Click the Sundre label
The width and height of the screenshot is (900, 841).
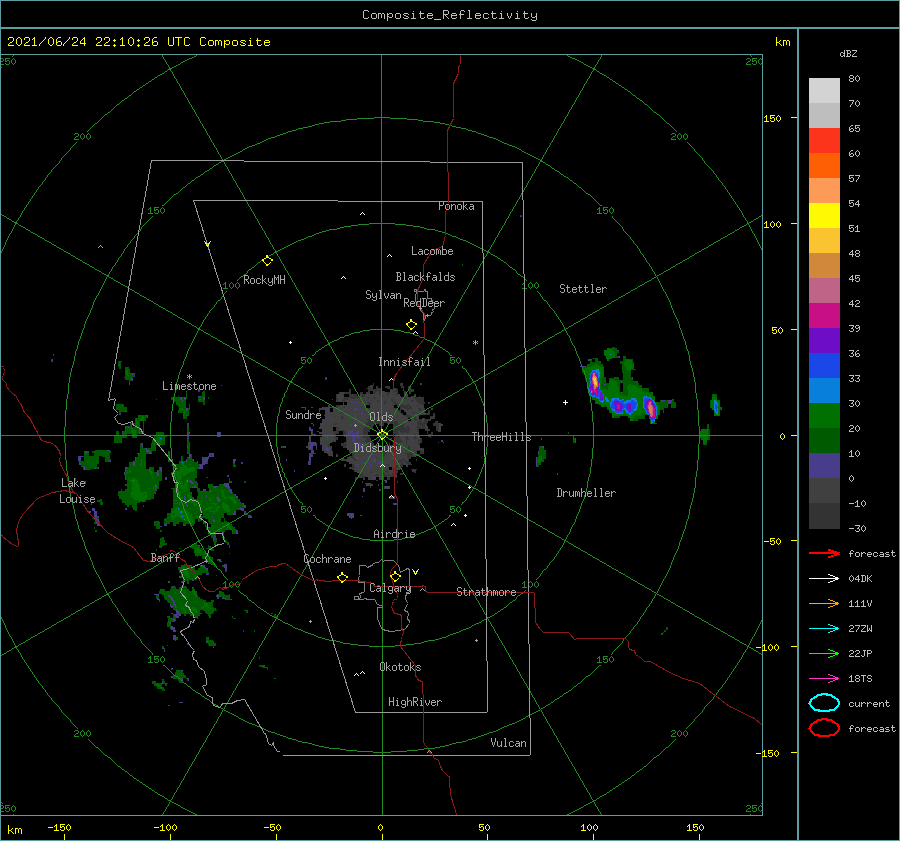coord(303,414)
